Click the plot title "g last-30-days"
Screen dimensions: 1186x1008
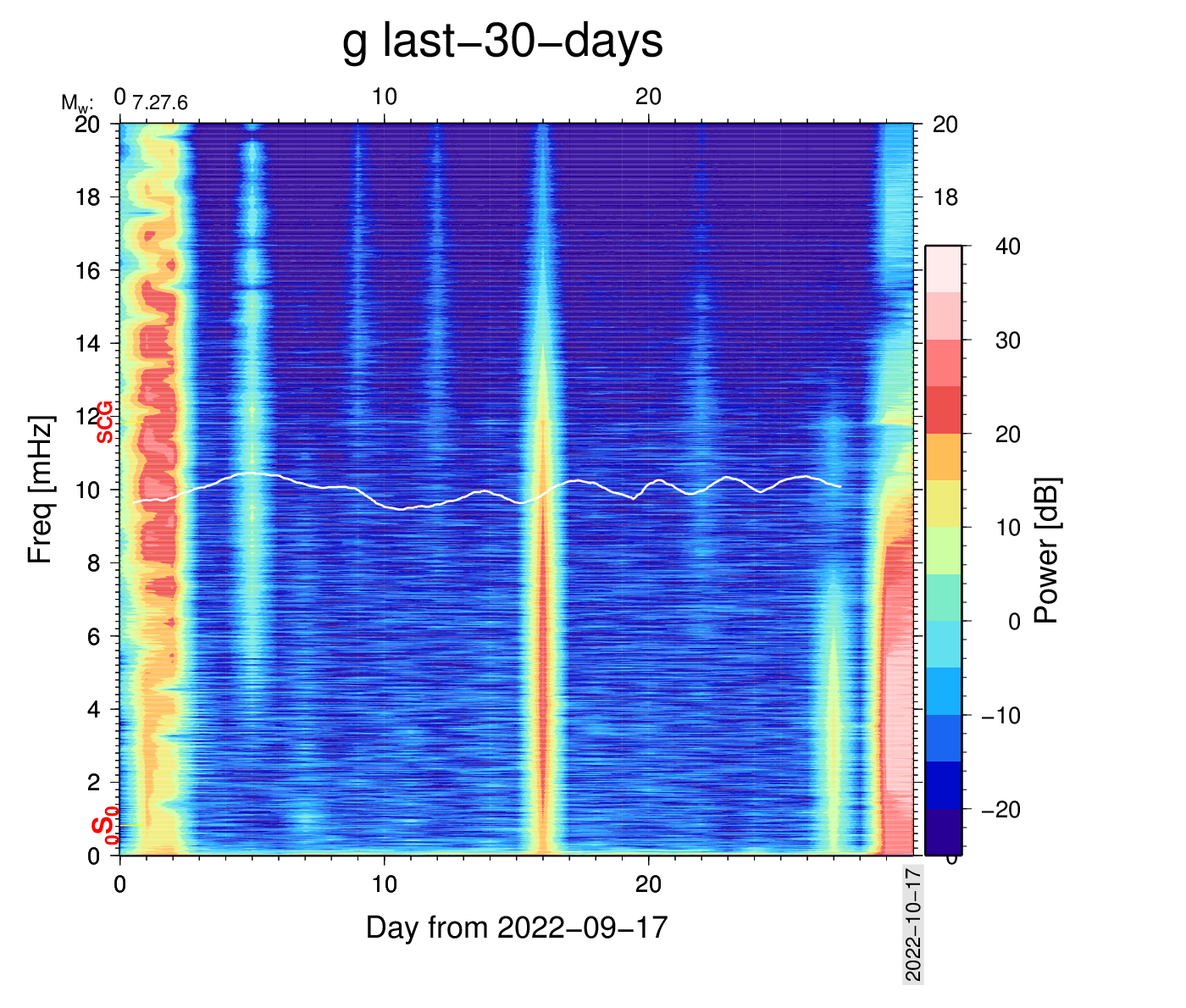pos(502,41)
